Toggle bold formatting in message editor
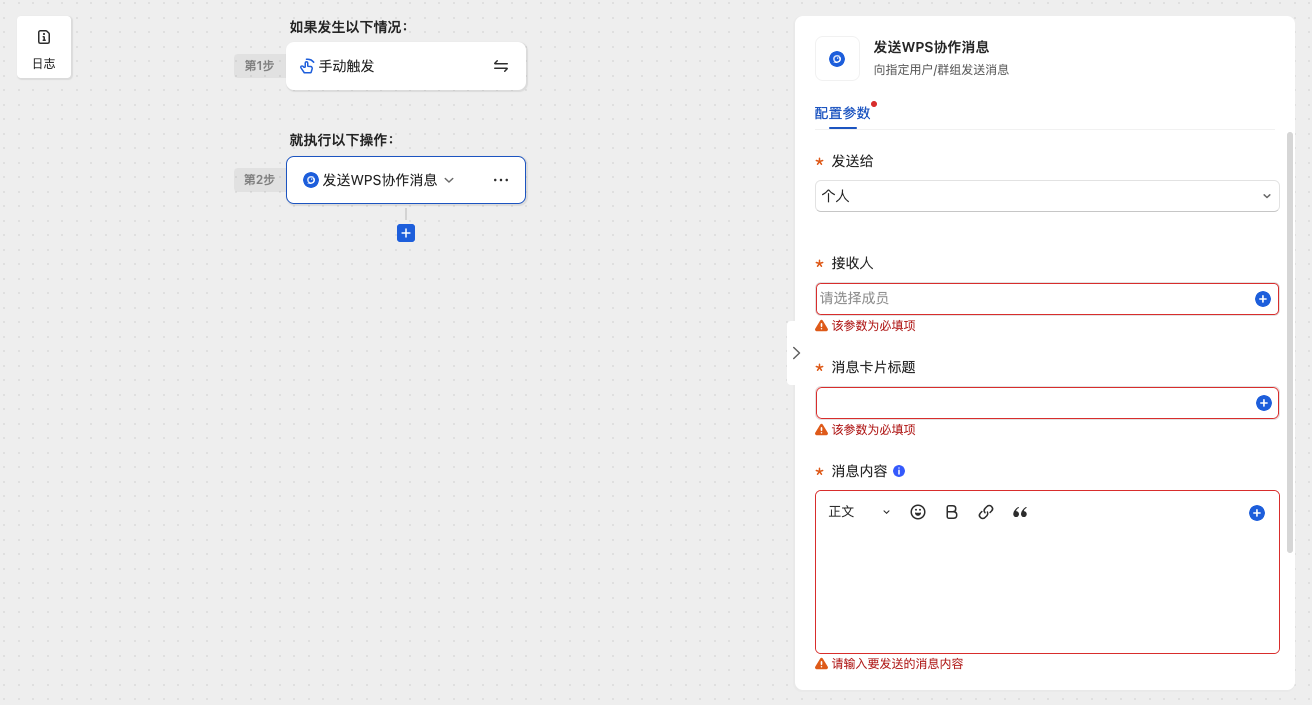Image resolution: width=1312 pixels, height=705 pixels. 952,512
